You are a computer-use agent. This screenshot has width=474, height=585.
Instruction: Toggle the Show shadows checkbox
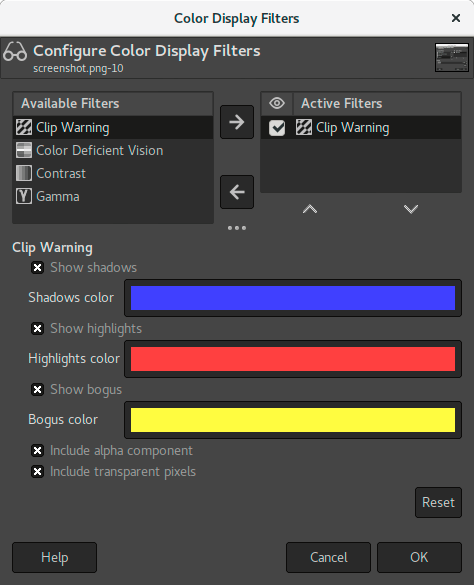(37, 268)
